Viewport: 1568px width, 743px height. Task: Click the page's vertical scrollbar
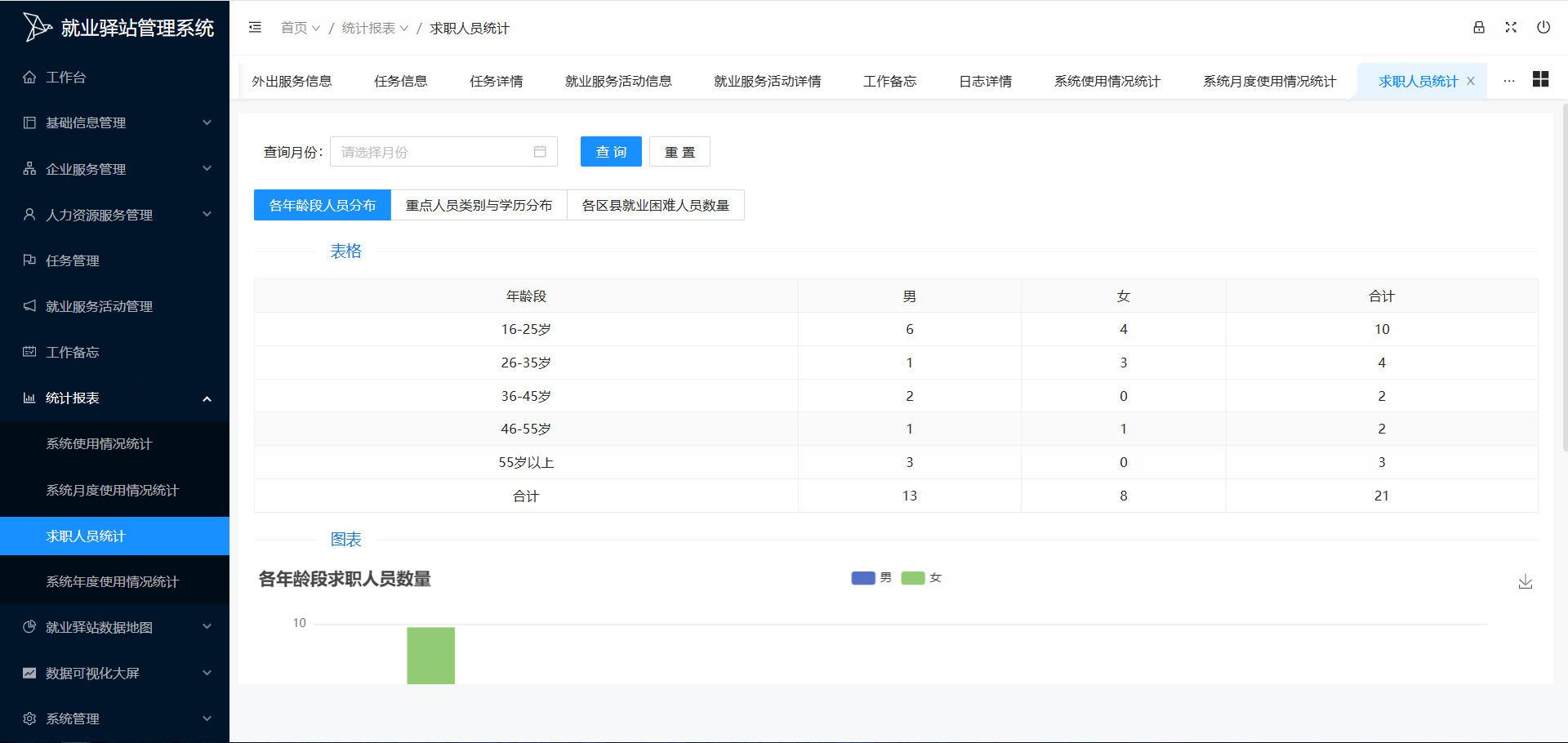(x=1565, y=278)
